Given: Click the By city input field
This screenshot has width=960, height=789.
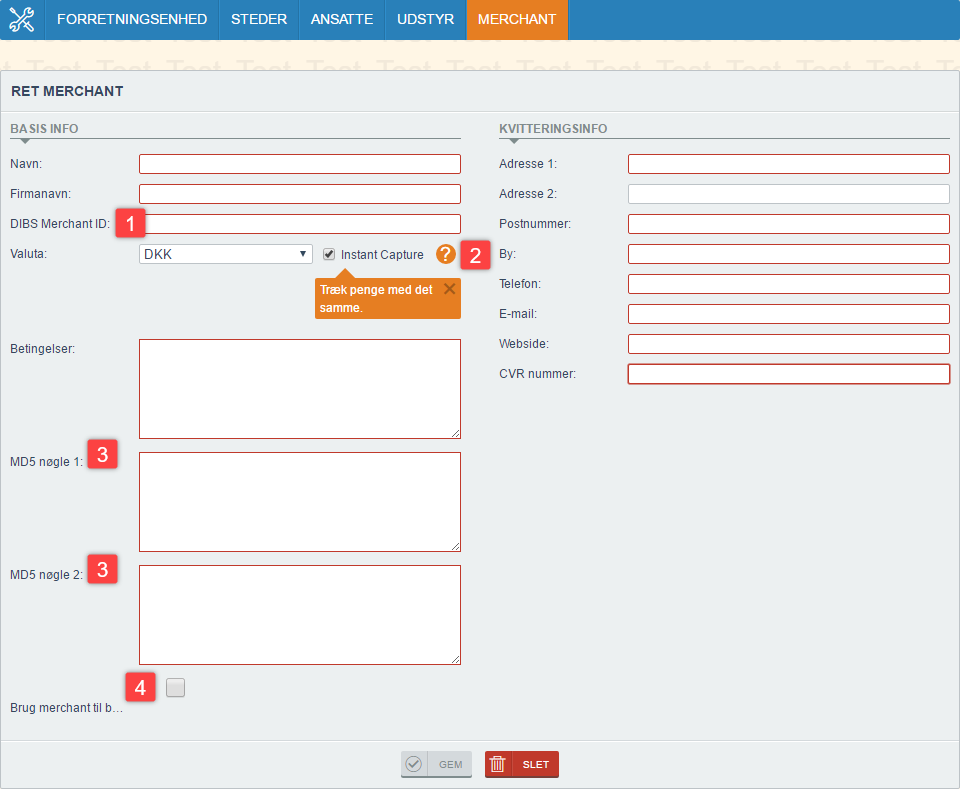Looking at the screenshot, I should (789, 254).
